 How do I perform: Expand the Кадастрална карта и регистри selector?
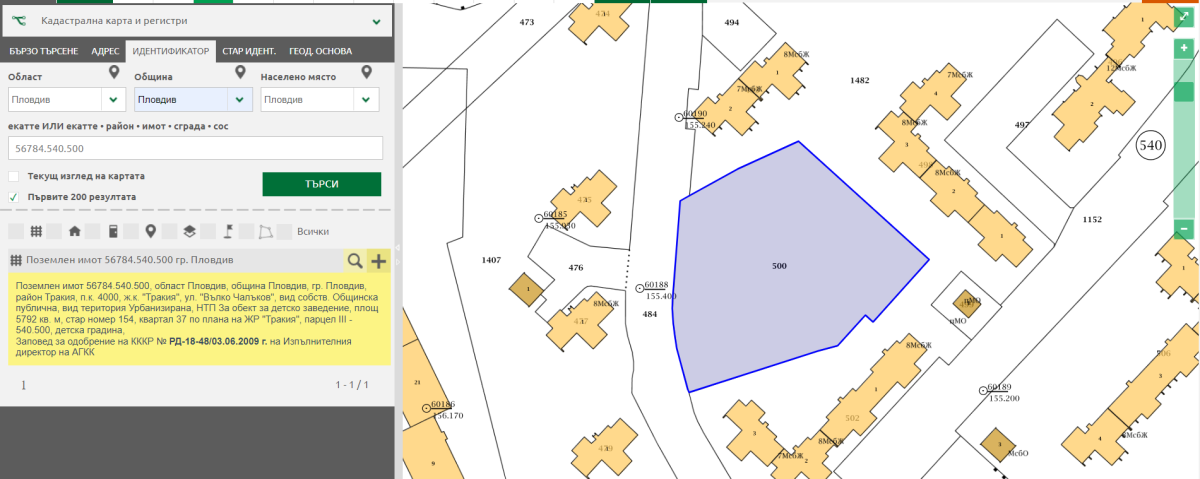click(x=376, y=20)
